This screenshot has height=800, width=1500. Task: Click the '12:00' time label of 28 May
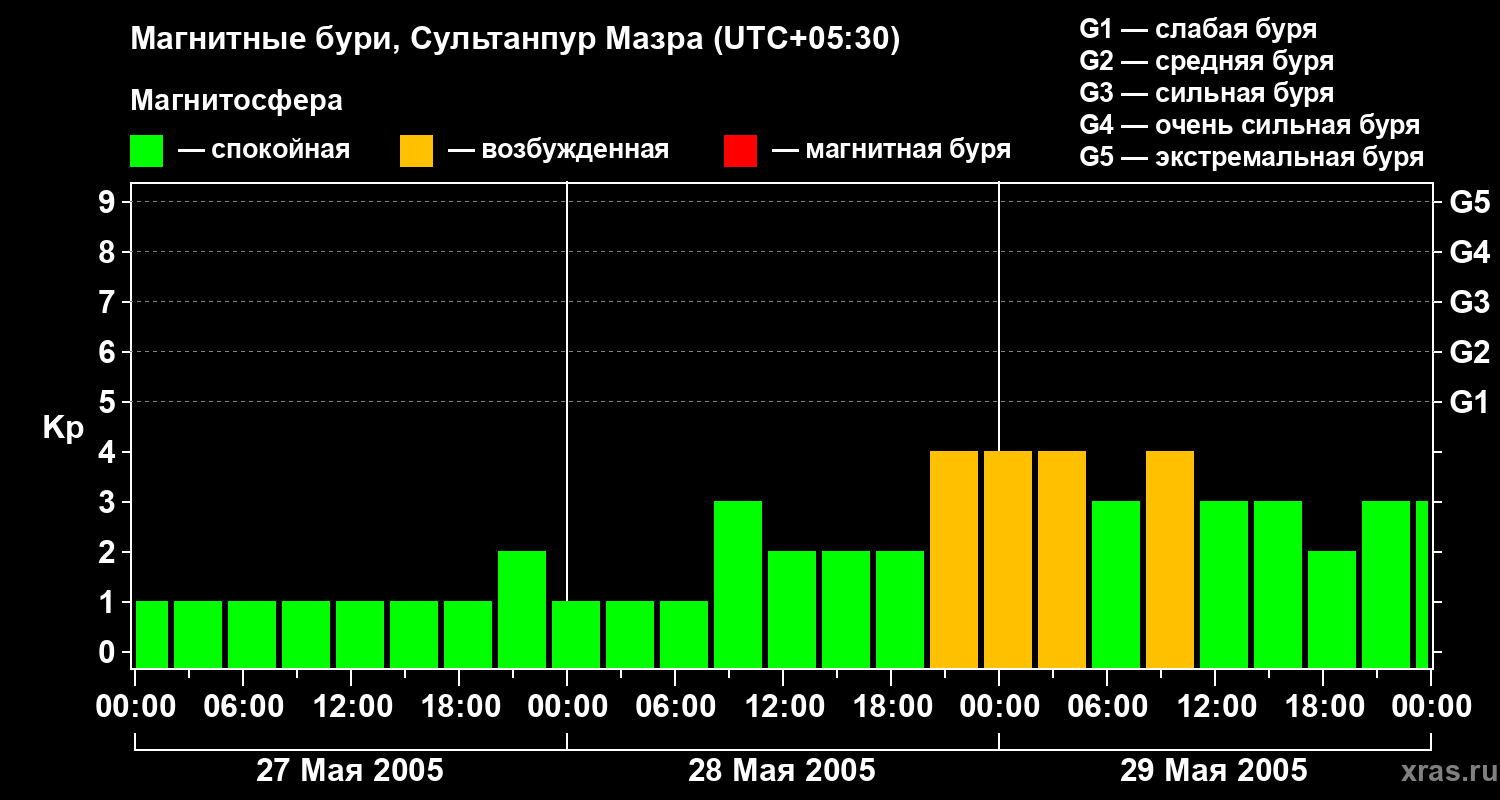[x=783, y=707]
